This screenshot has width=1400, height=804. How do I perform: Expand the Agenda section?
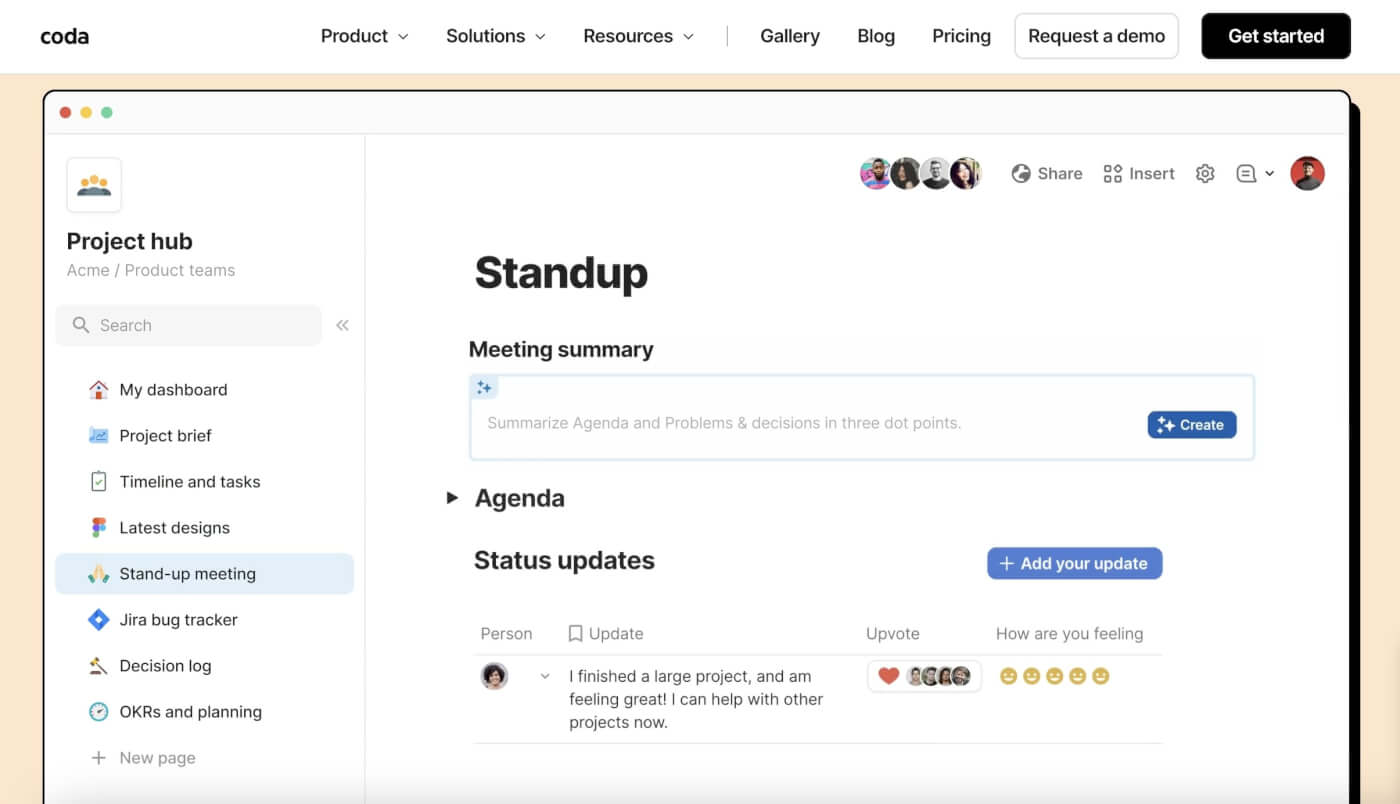pos(451,497)
